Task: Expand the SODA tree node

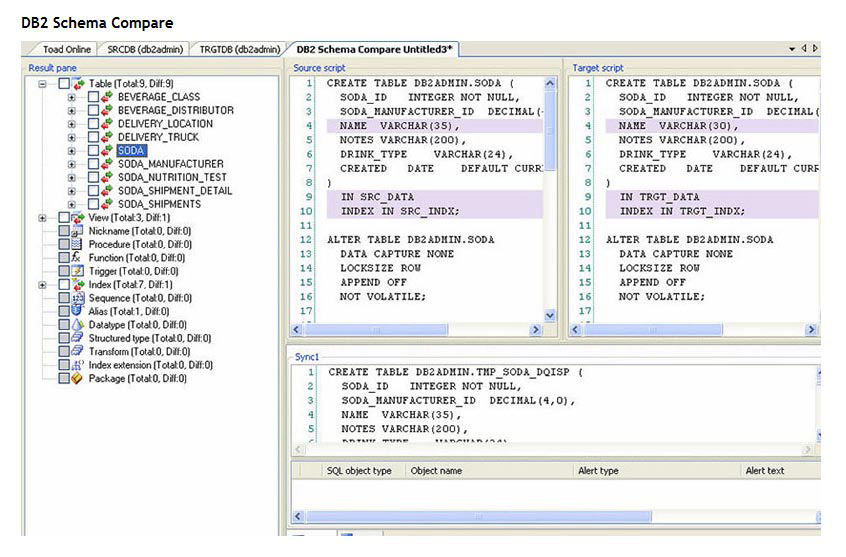Action: pyautogui.click(x=71, y=151)
